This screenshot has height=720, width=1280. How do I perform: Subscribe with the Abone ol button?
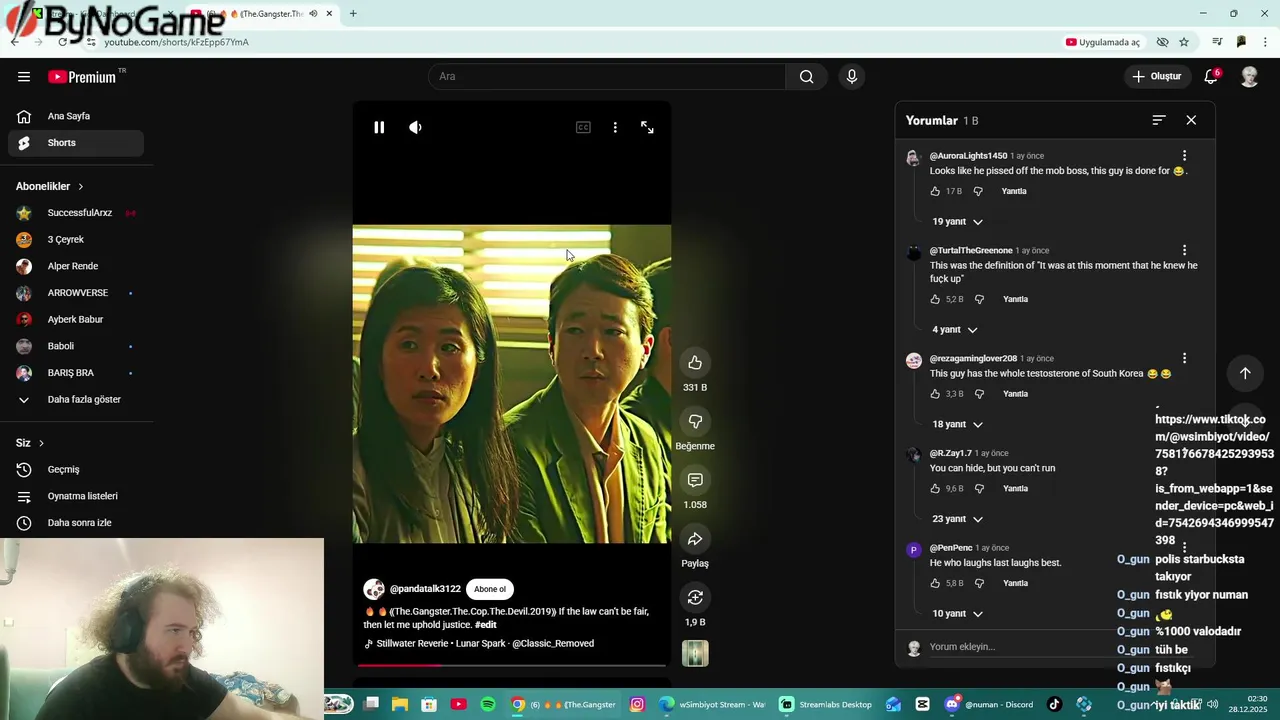490,590
